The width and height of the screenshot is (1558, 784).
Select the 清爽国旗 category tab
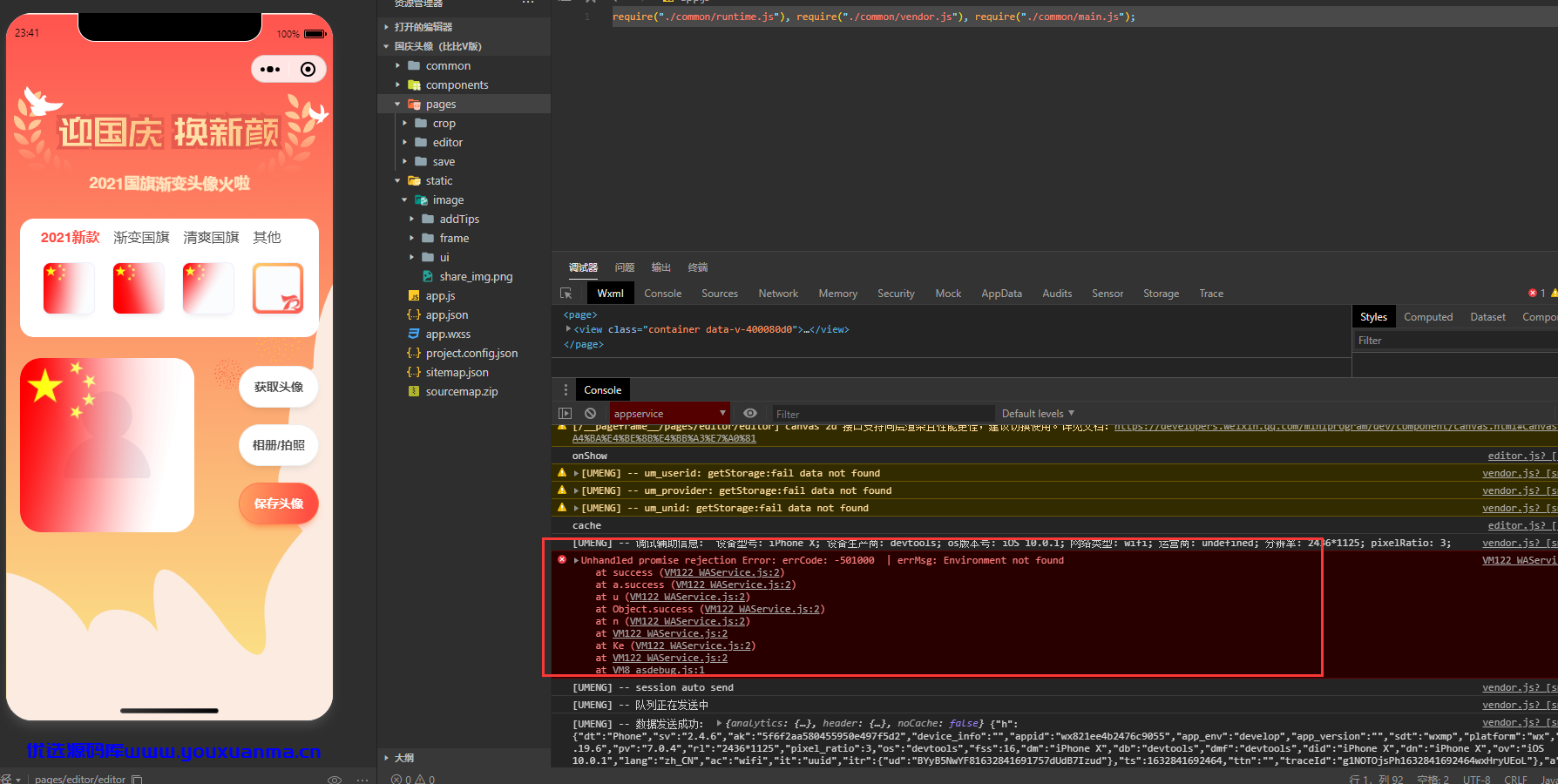(x=211, y=237)
